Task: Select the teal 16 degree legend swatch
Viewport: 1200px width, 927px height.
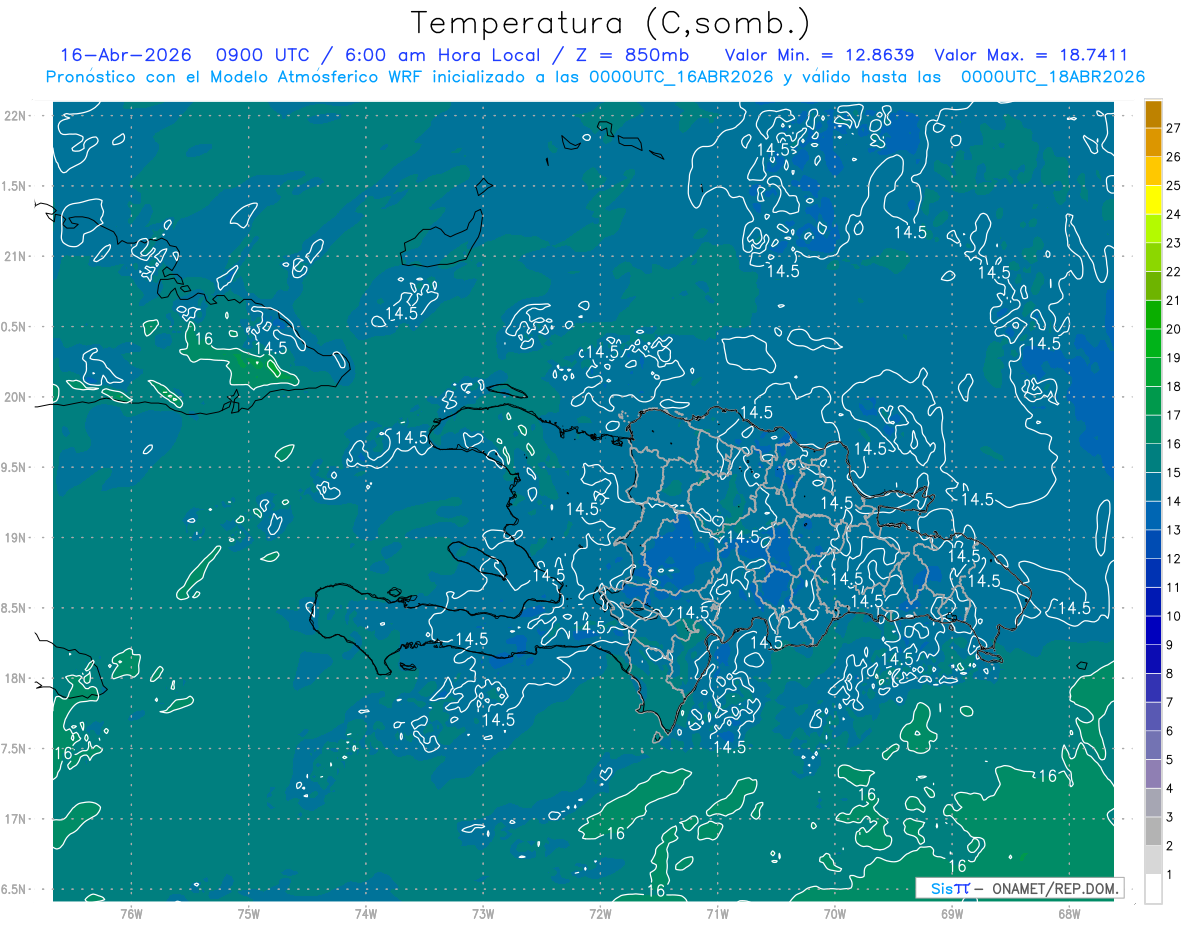Action: click(x=1153, y=430)
